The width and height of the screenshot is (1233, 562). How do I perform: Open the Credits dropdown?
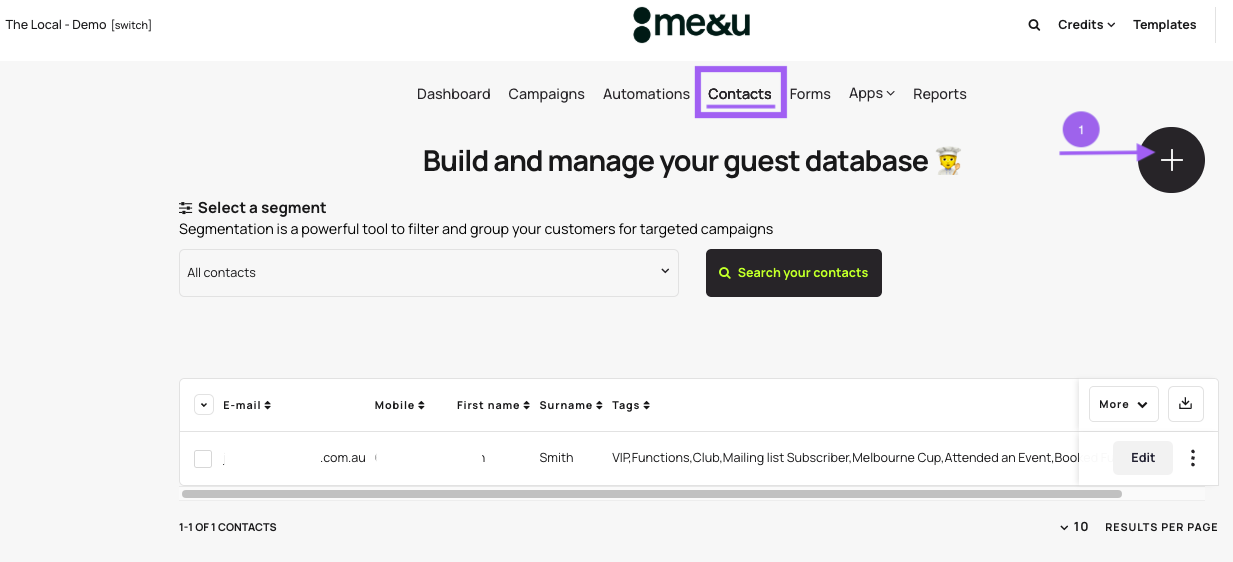tap(1086, 25)
